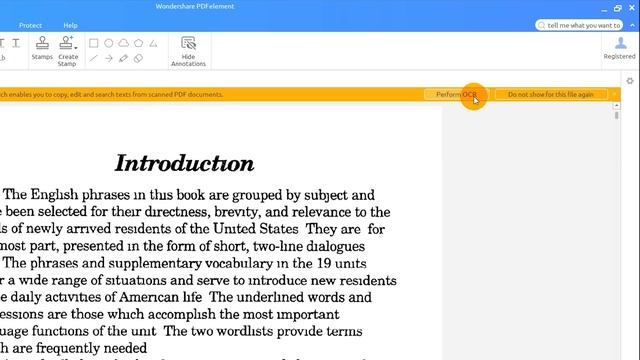The width and height of the screenshot is (640, 360).
Task: Open the Protect ribbon tab
Action: (x=30, y=25)
